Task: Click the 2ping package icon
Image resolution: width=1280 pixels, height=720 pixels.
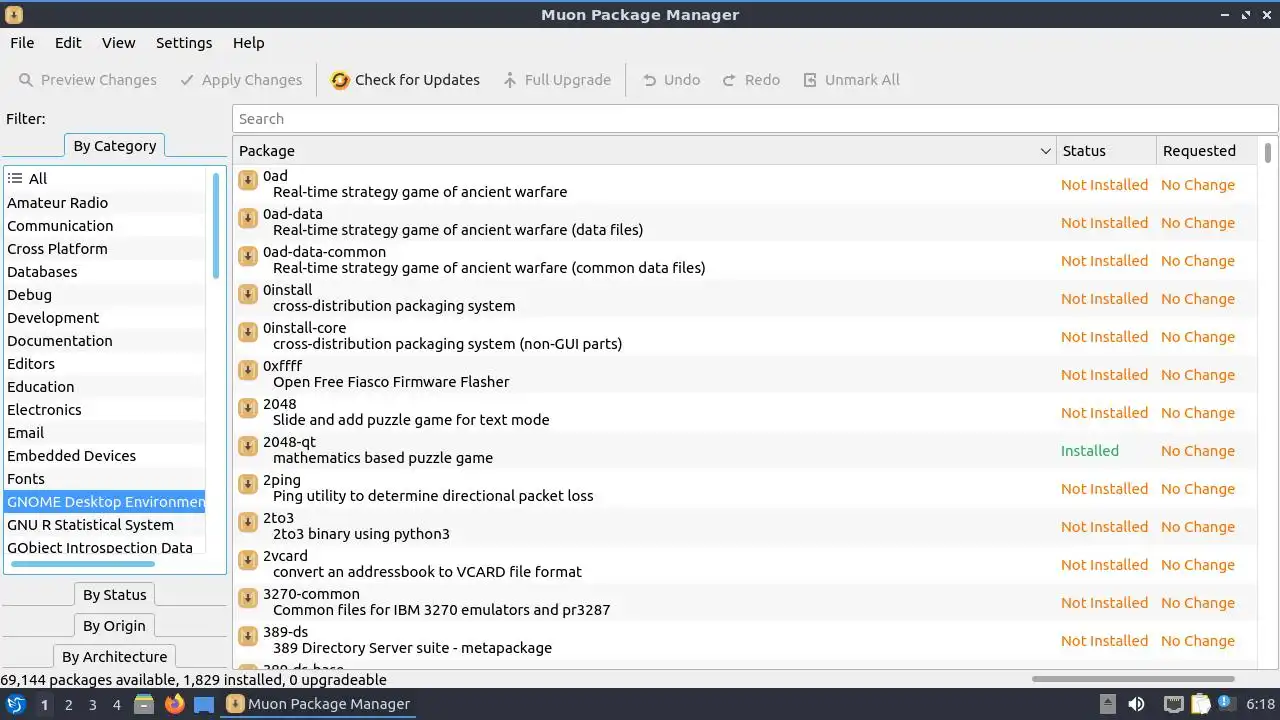Action: (x=248, y=484)
